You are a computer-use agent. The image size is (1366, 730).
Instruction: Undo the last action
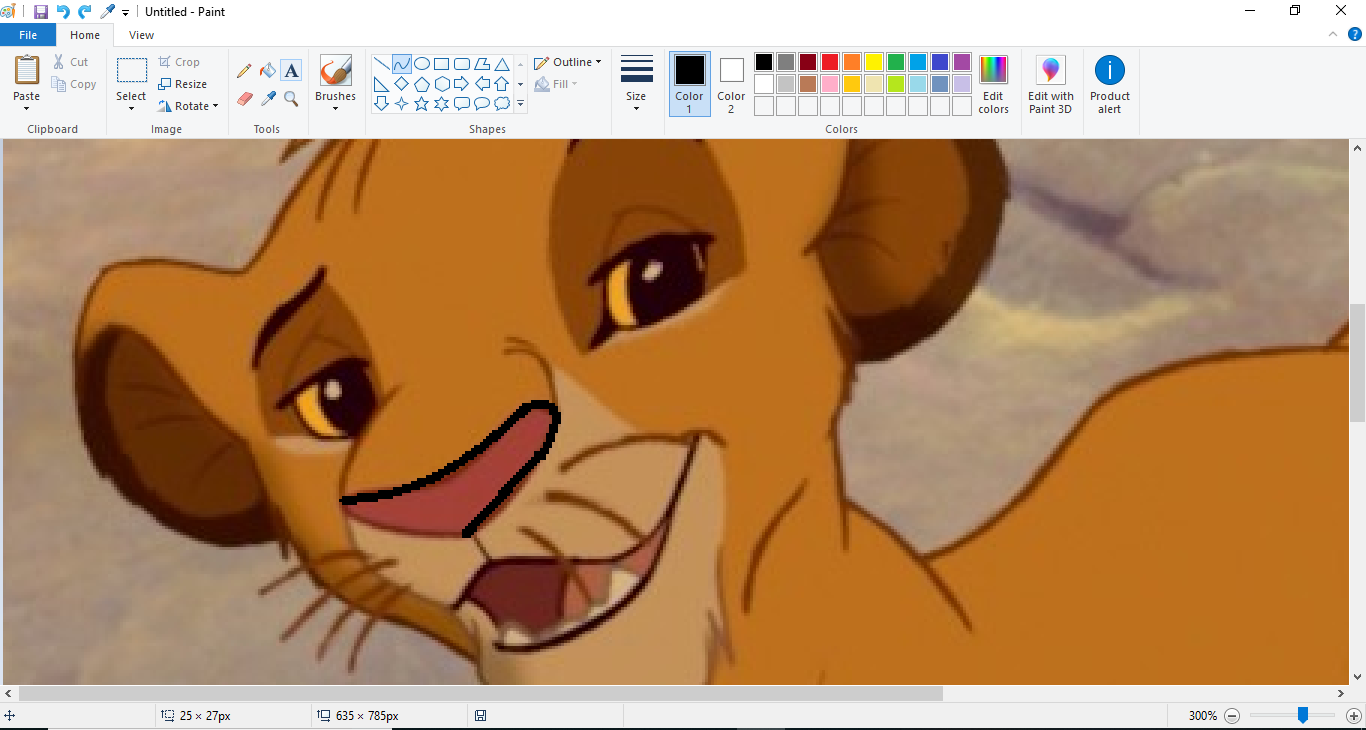(x=63, y=12)
